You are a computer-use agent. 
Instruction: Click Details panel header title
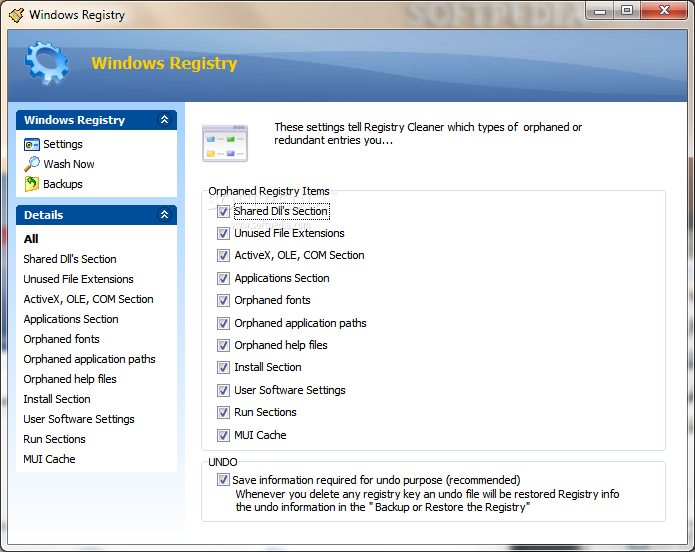43,215
